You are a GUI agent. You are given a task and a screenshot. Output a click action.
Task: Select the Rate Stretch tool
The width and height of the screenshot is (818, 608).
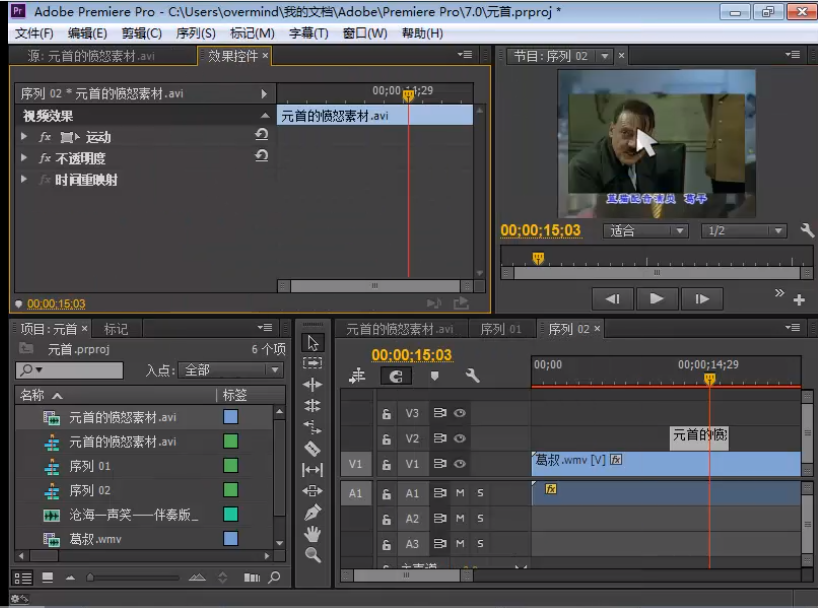coord(312,427)
